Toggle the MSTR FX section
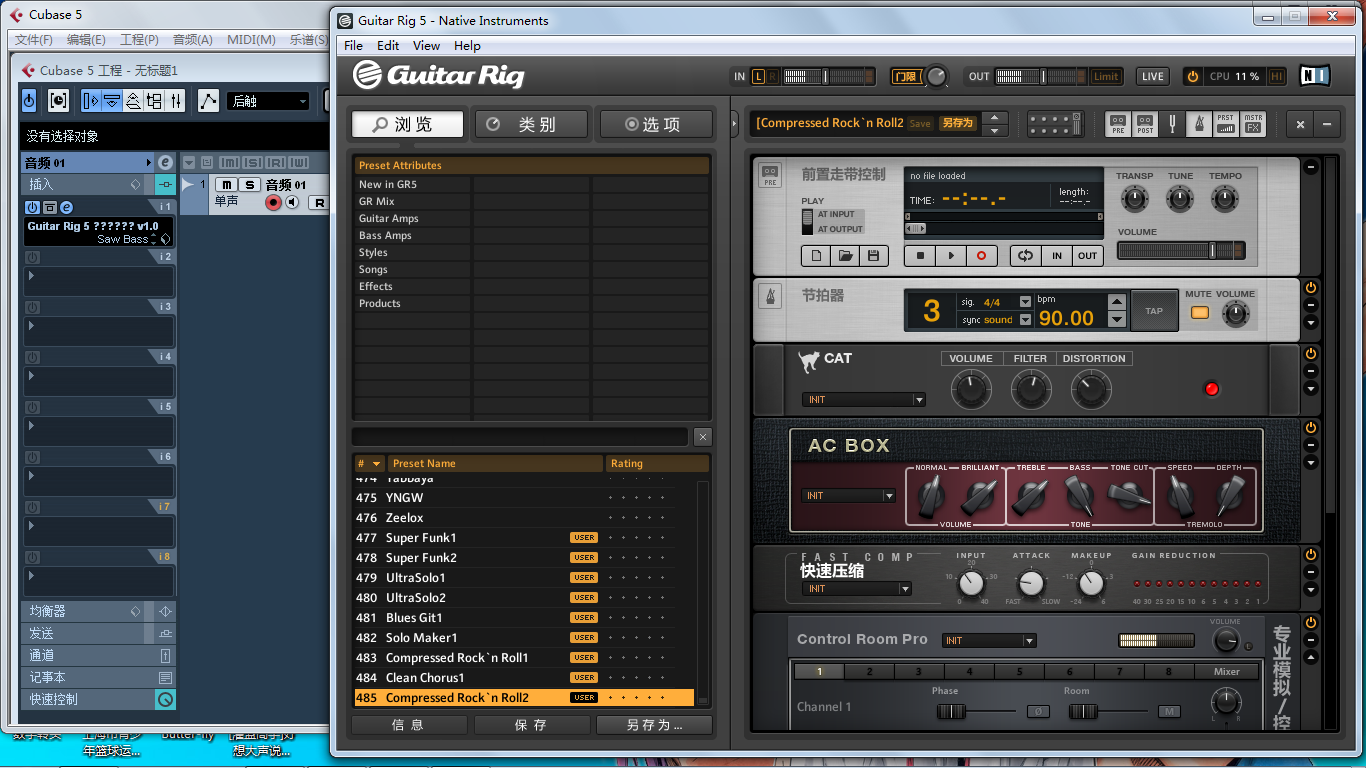The height and width of the screenshot is (768, 1366). click(x=1253, y=124)
